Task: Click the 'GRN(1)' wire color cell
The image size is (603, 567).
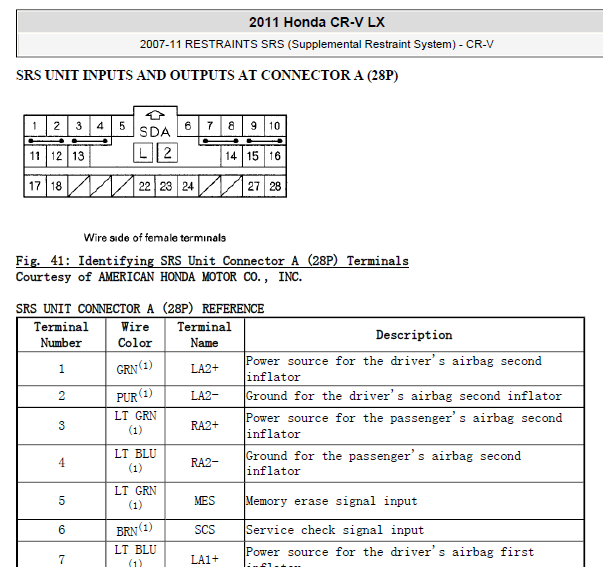Action: point(135,368)
